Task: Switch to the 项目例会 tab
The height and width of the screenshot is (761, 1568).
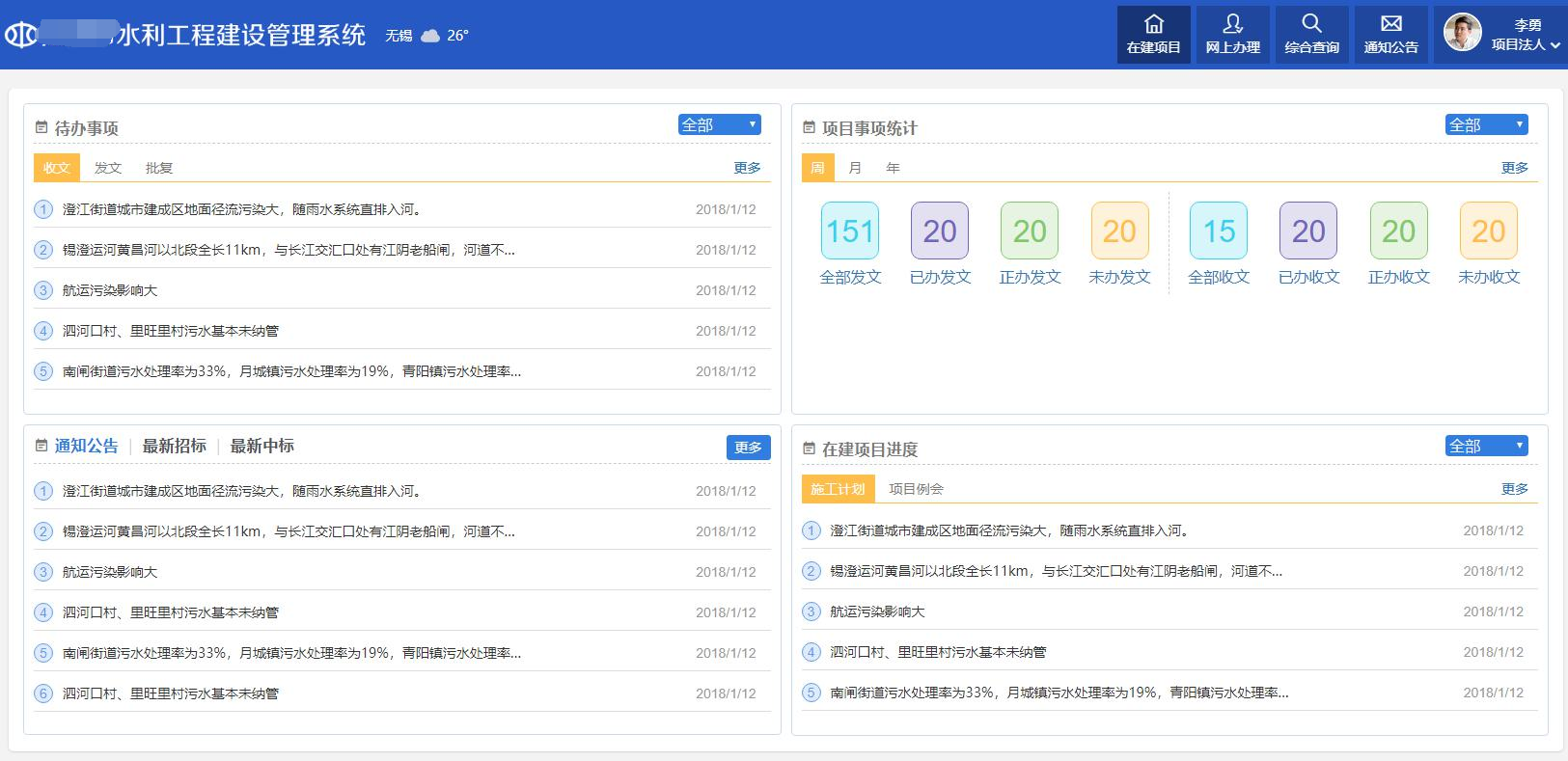Action: 916,489
